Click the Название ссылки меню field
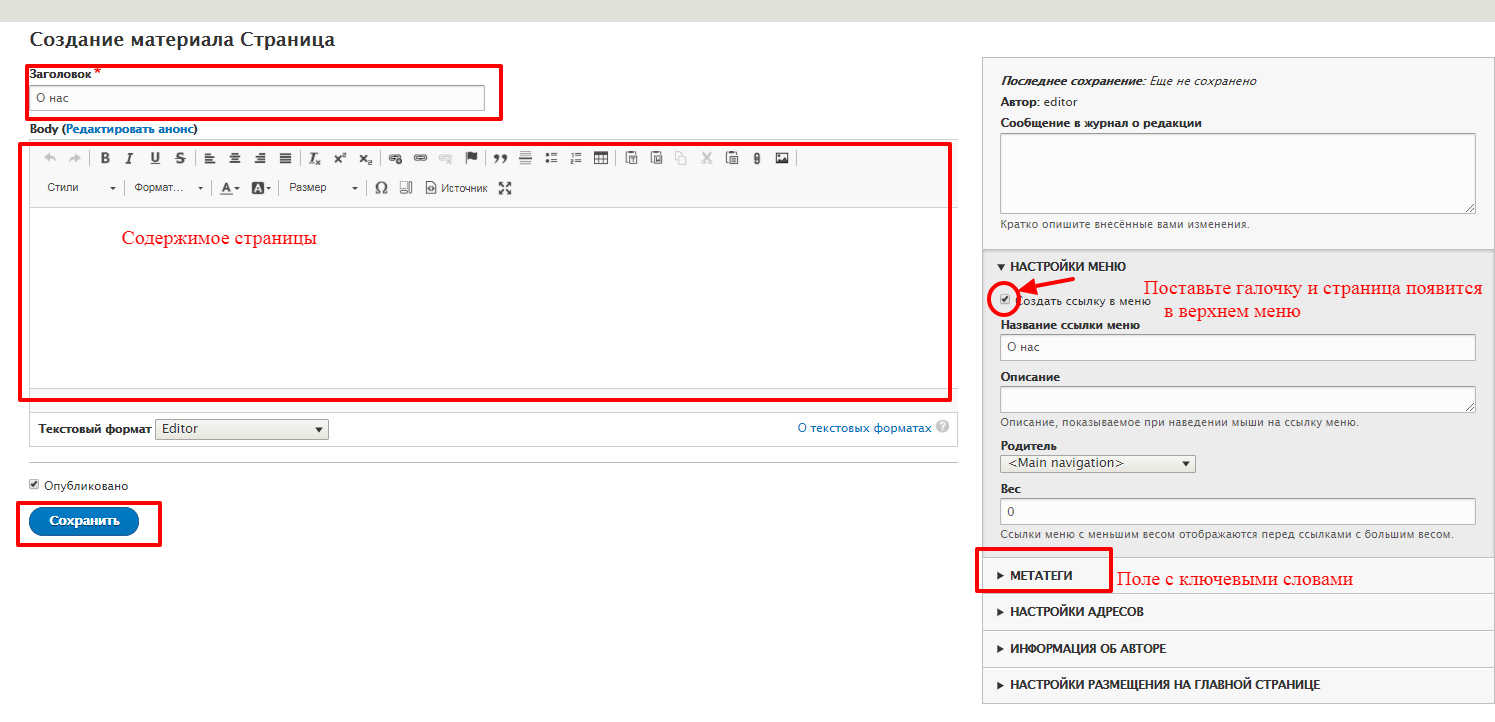This screenshot has width=1495, height=722. [1238, 347]
